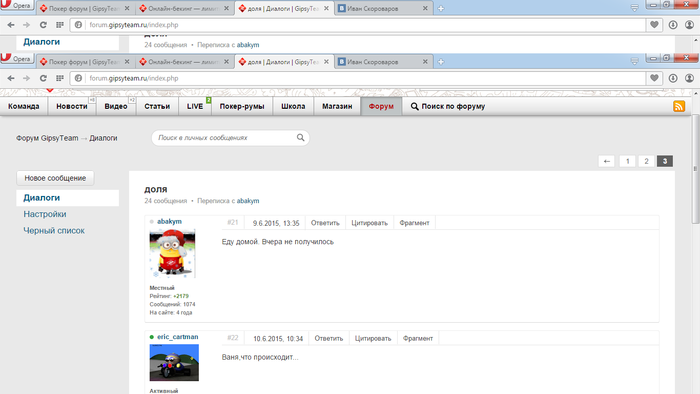Go to page 2 of the dialog
Viewport: 700px width, 394px height.
[x=646, y=161]
